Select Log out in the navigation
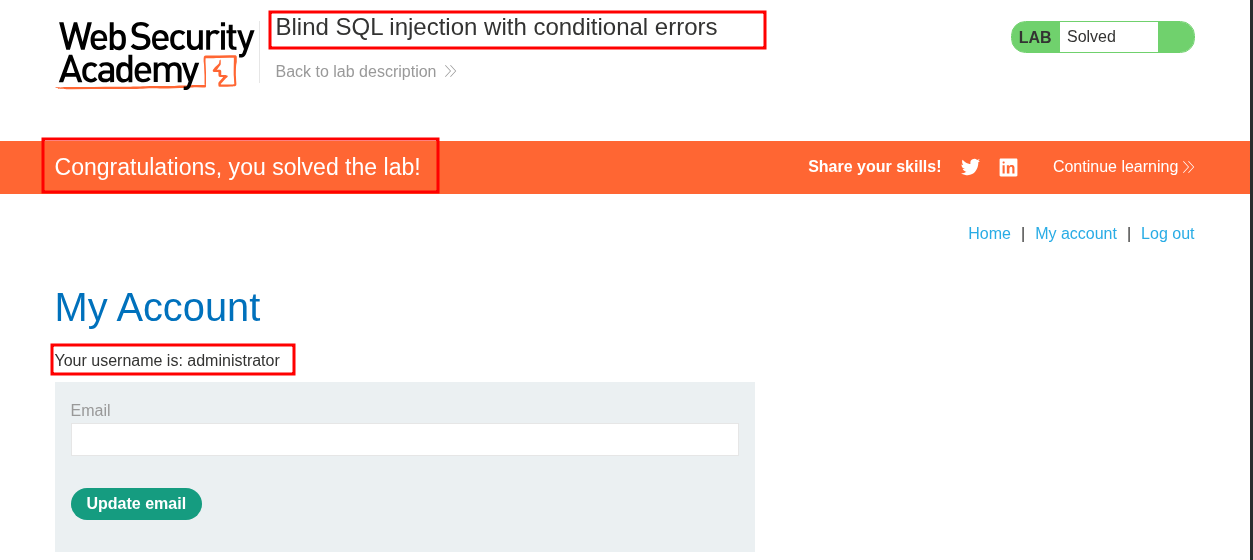Image resolution: width=1253 pixels, height=560 pixels. click(1167, 233)
